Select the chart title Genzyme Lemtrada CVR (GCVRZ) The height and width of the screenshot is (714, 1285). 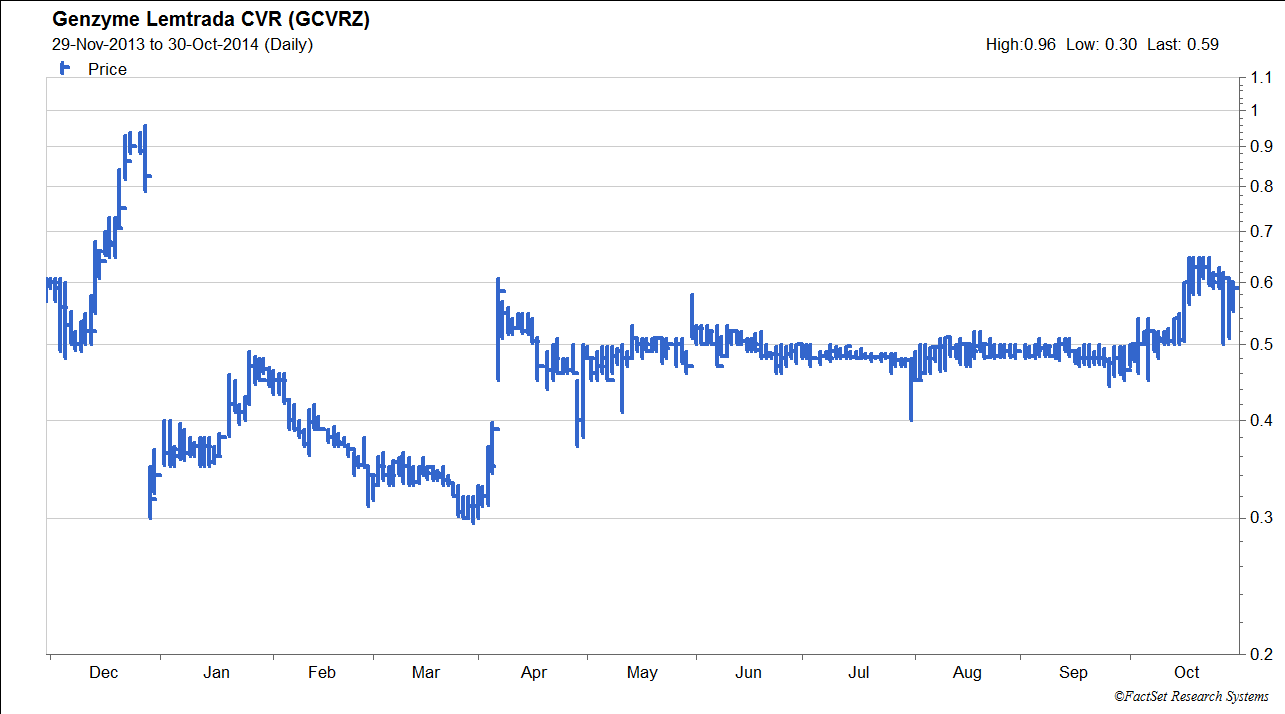click(211, 20)
